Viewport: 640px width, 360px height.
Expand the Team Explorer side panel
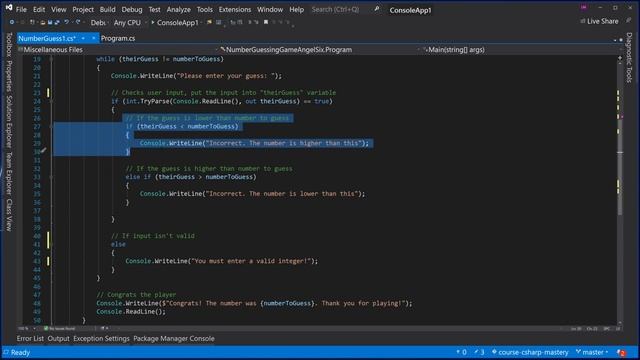click(x=9, y=173)
